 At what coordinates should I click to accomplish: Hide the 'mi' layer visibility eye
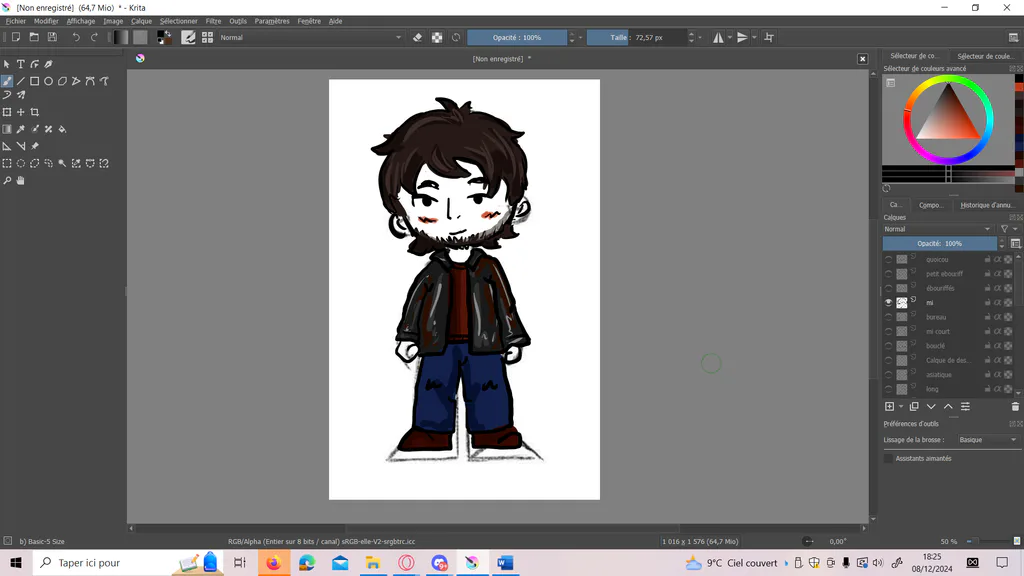point(888,302)
